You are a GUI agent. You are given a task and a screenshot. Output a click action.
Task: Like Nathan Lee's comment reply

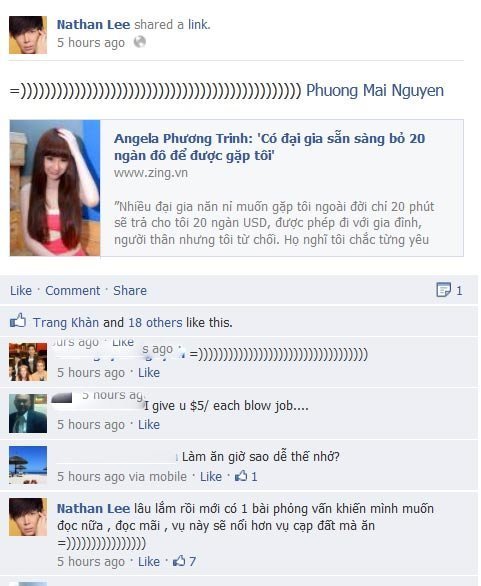149,561
